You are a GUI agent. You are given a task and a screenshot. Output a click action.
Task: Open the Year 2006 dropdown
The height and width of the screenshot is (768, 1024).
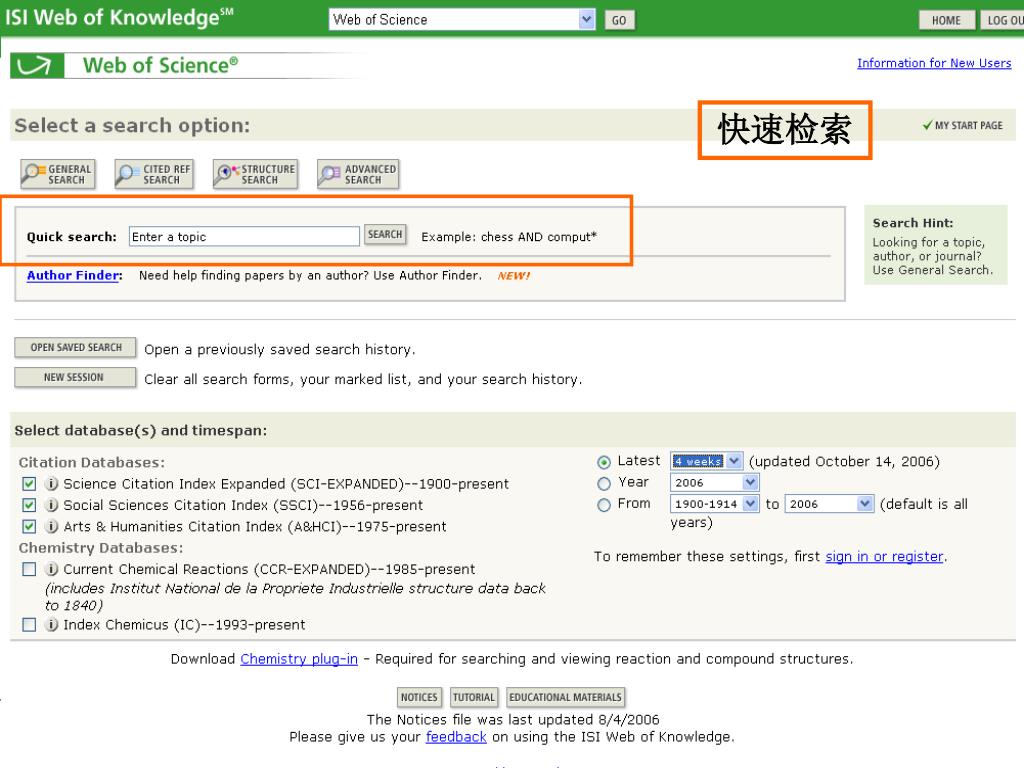[x=714, y=483]
